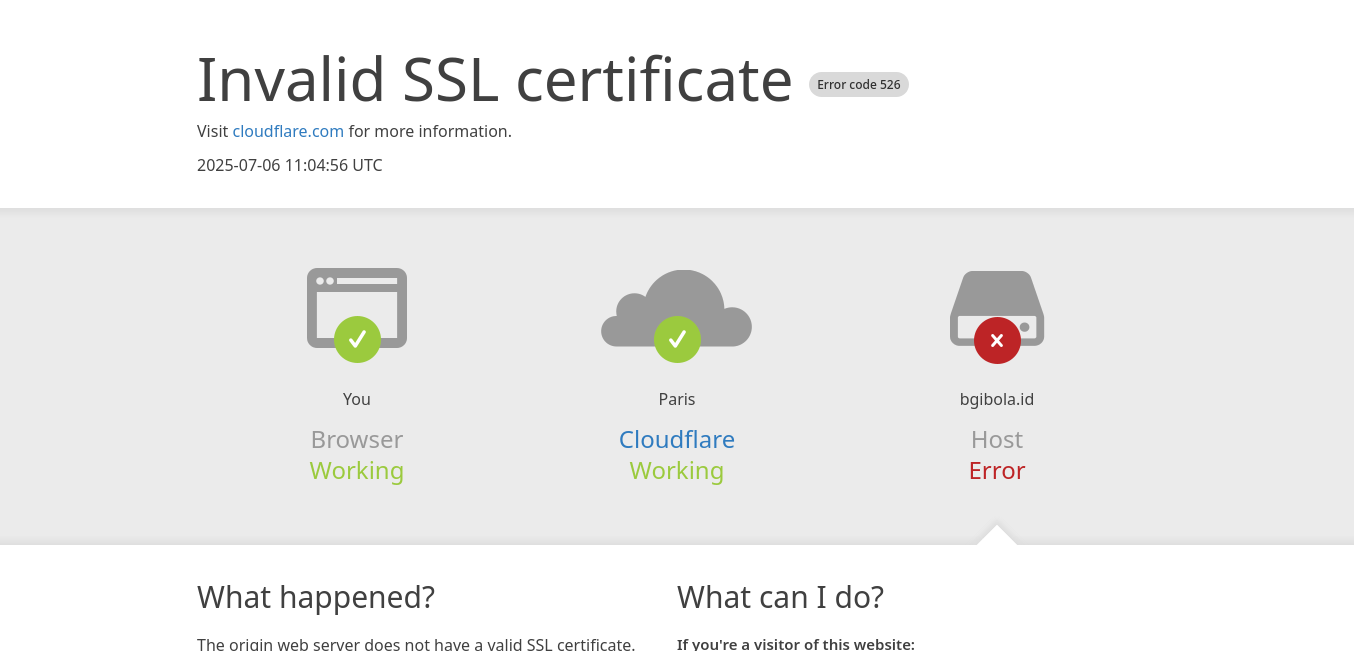This screenshot has width=1366, height=651.
Task: Click the What can I do? heading
Action: [x=780, y=597]
